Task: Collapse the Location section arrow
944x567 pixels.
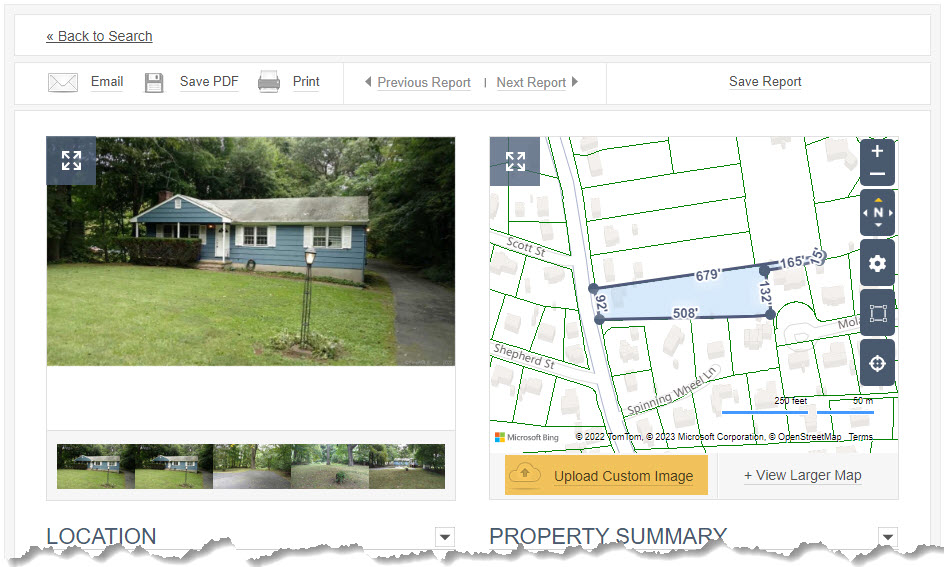Action: click(444, 536)
